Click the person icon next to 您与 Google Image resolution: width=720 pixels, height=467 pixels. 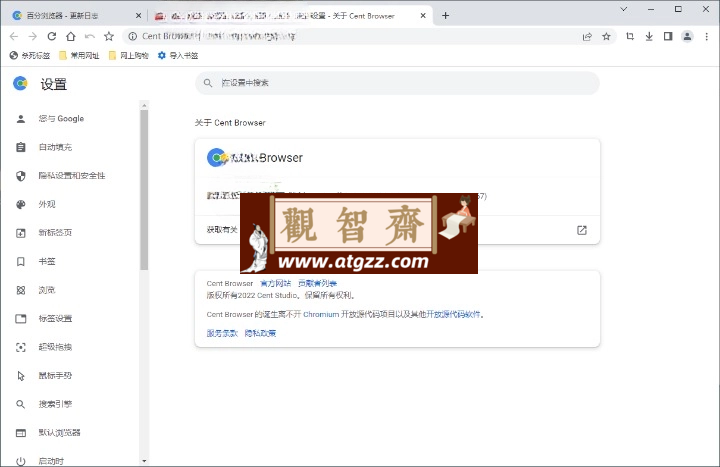pyautogui.click(x=21, y=119)
